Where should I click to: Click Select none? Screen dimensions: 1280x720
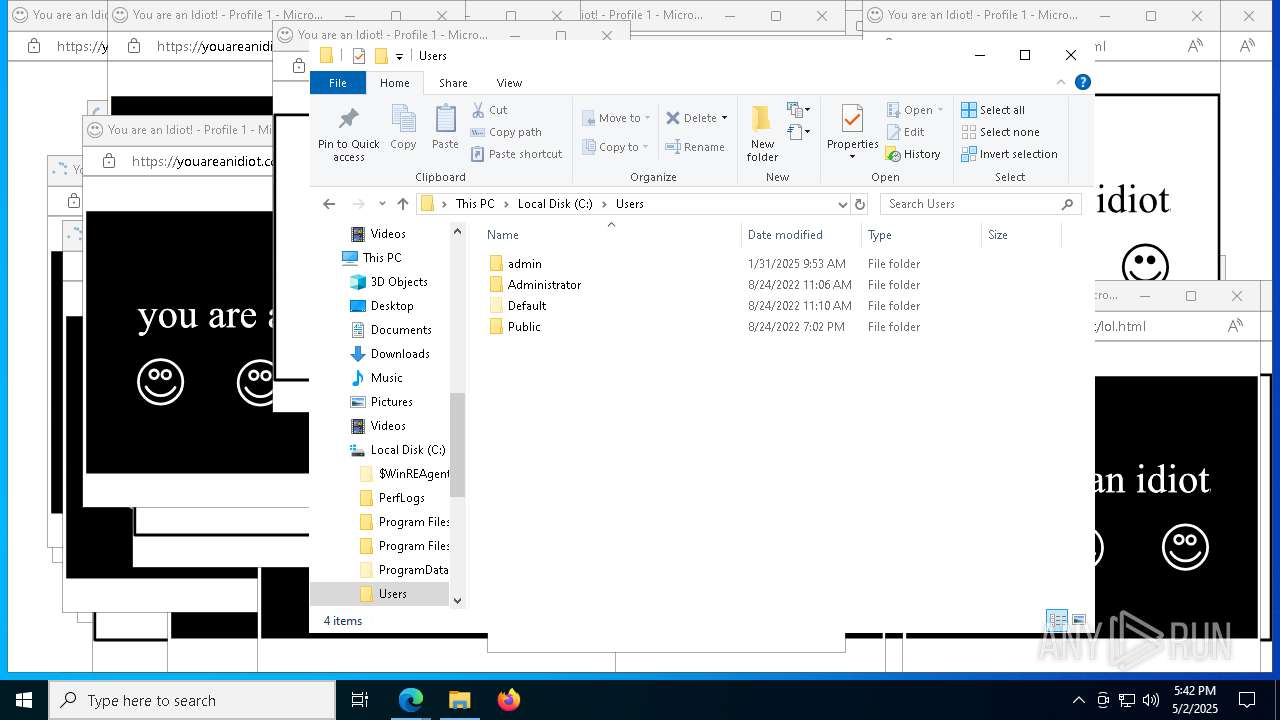tap(1000, 132)
